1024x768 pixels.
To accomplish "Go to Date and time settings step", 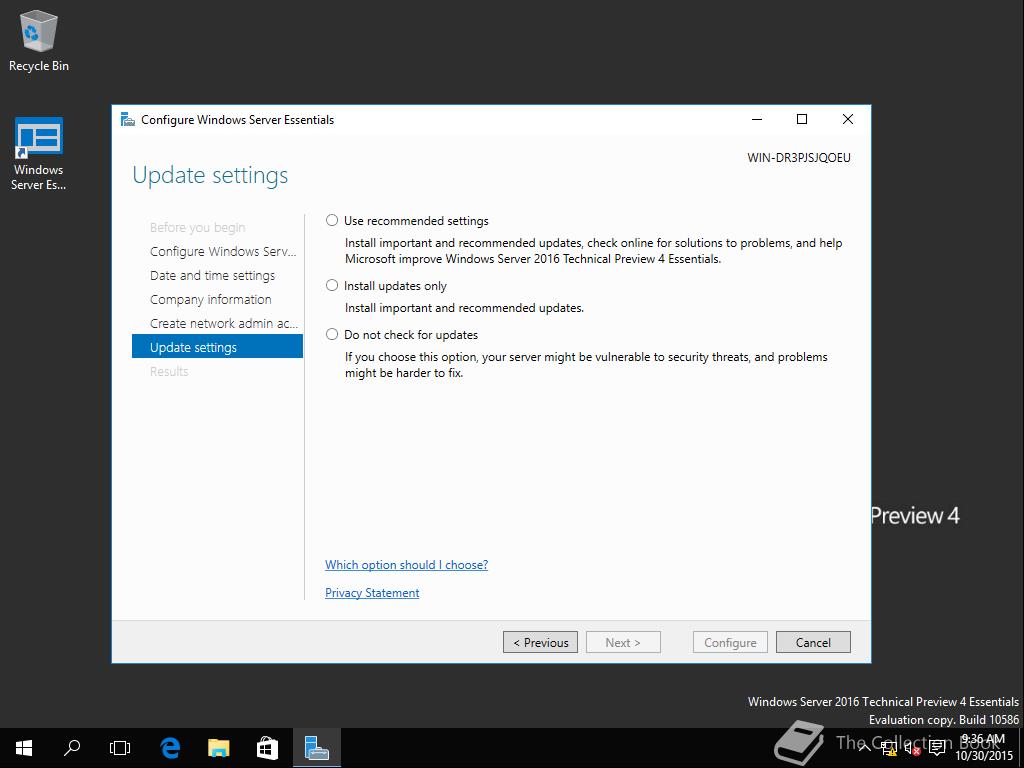I will coord(212,276).
